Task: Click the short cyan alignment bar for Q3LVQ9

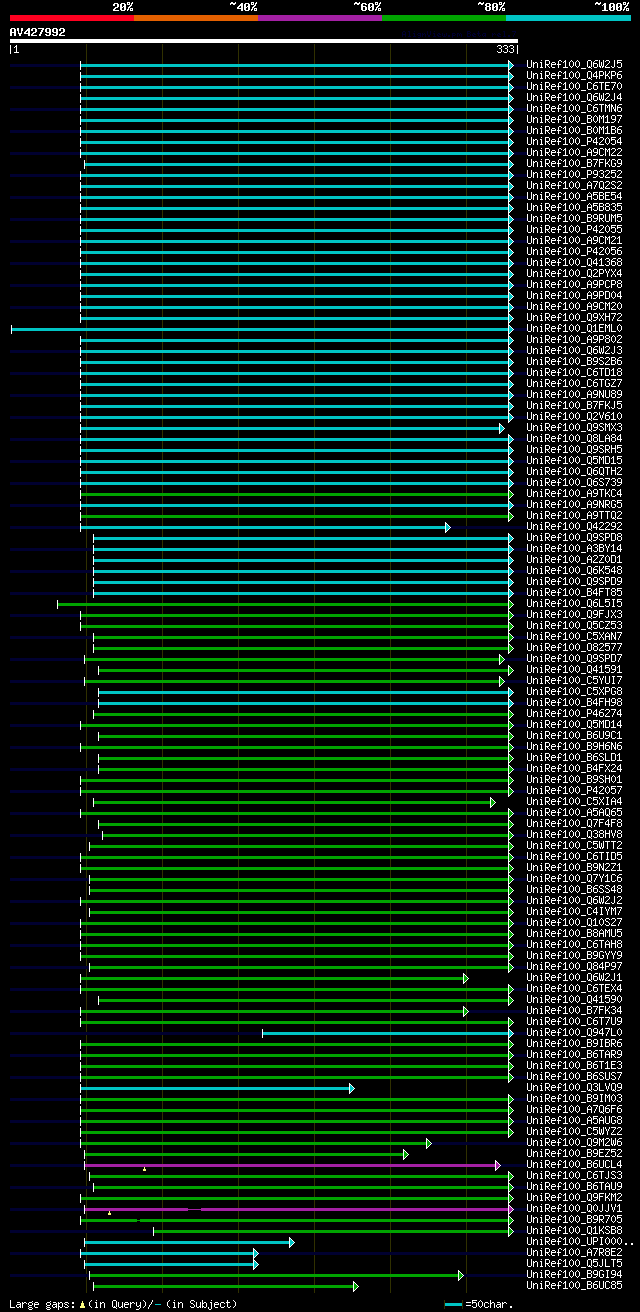Action: [x=217, y=1087]
